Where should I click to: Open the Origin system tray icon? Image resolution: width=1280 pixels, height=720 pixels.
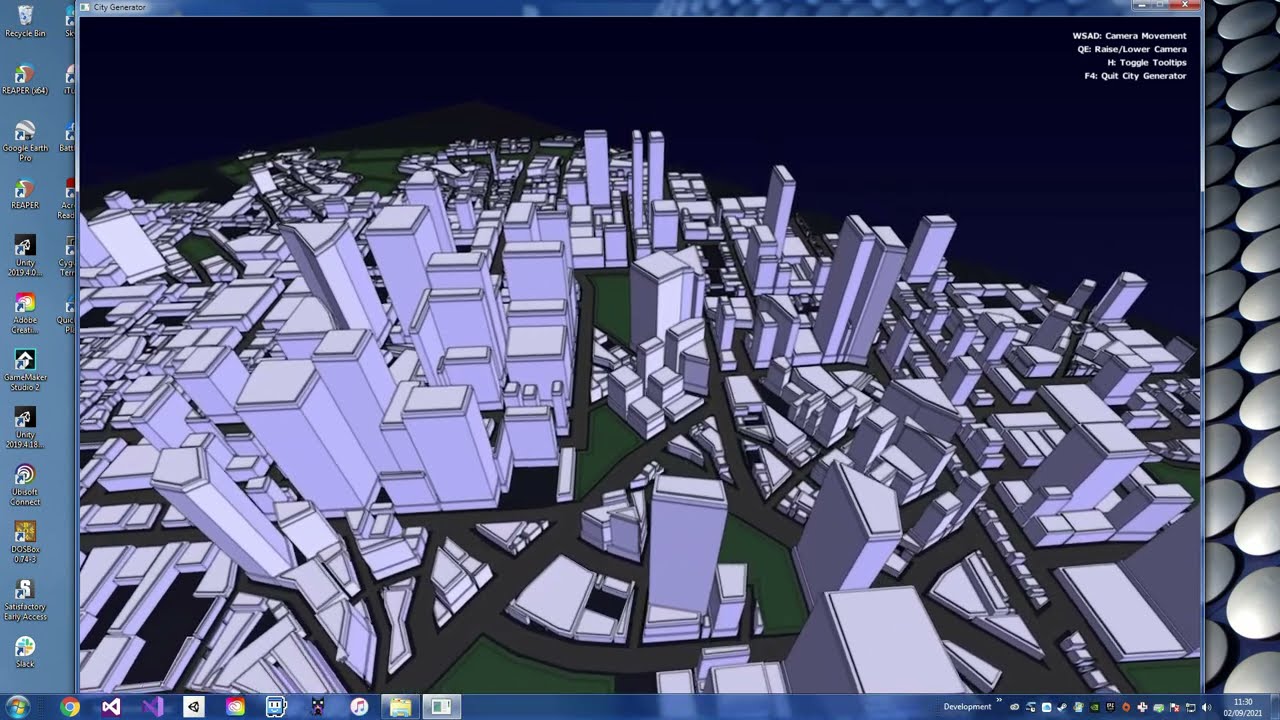click(x=1127, y=708)
